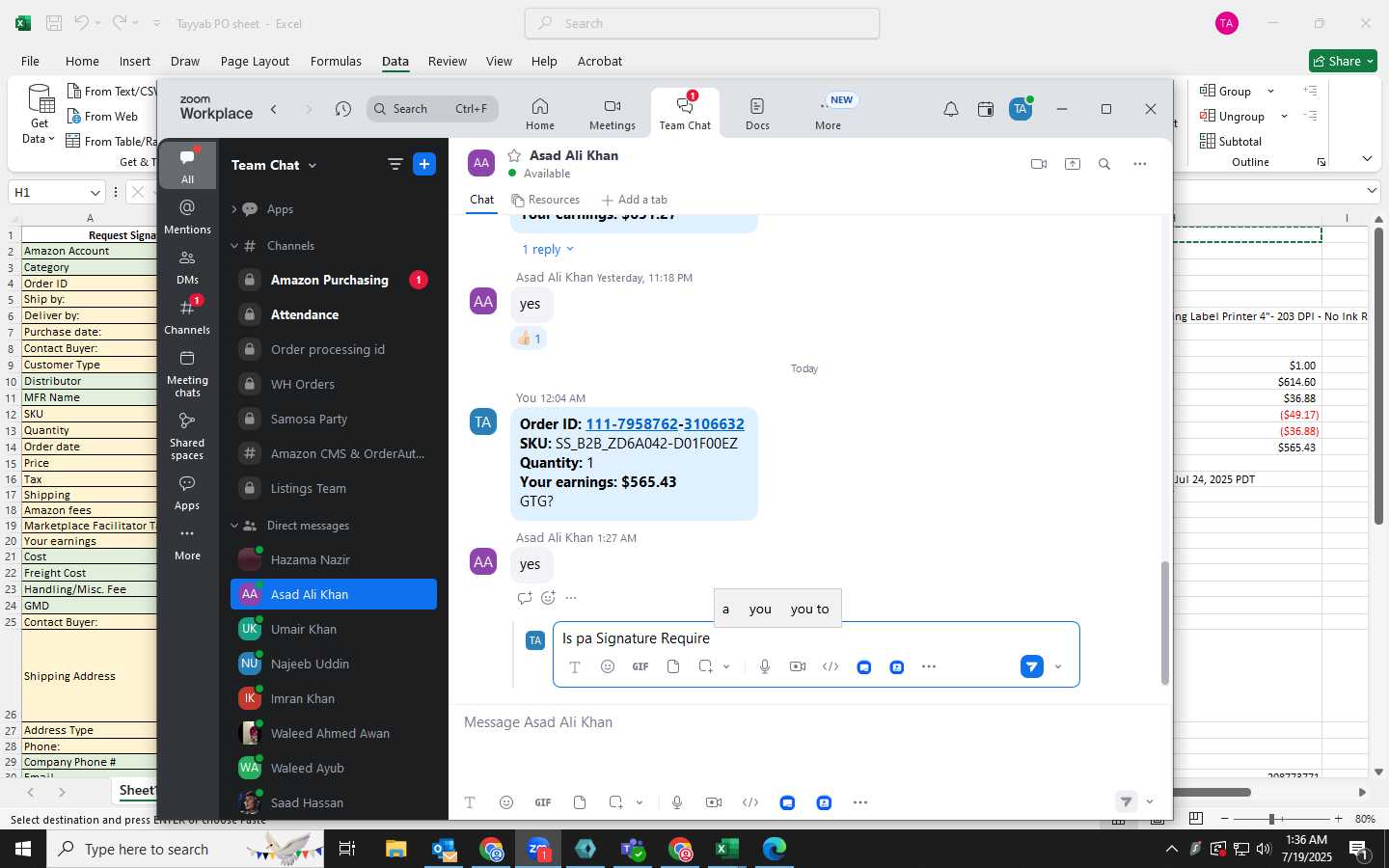
Task: Go back with Zoom back arrow
Action: tap(274, 109)
